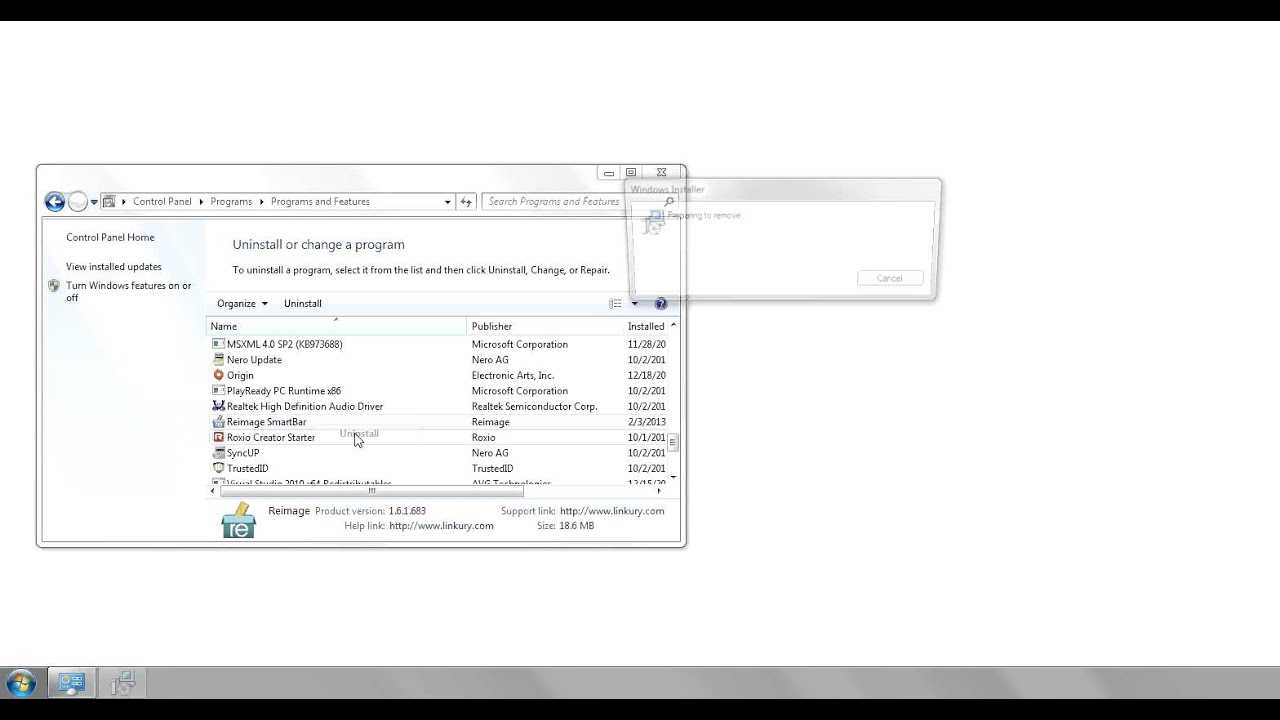Sort by Installed column header
The height and width of the screenshot is (720, 1280).
click(646, 326)
